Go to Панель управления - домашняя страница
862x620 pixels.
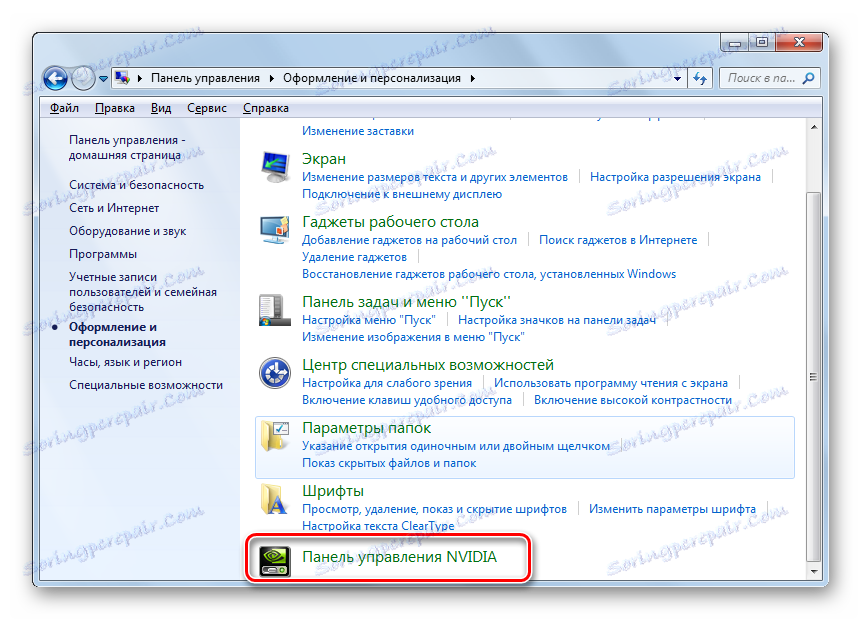click(x=127, y=148)
